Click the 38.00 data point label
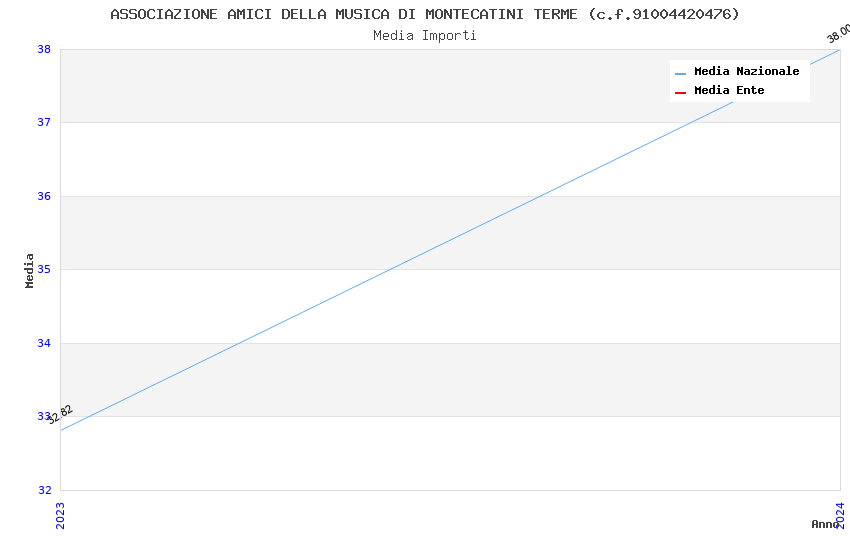The height and width of the screenshot is (550, 850). point(838,33)
